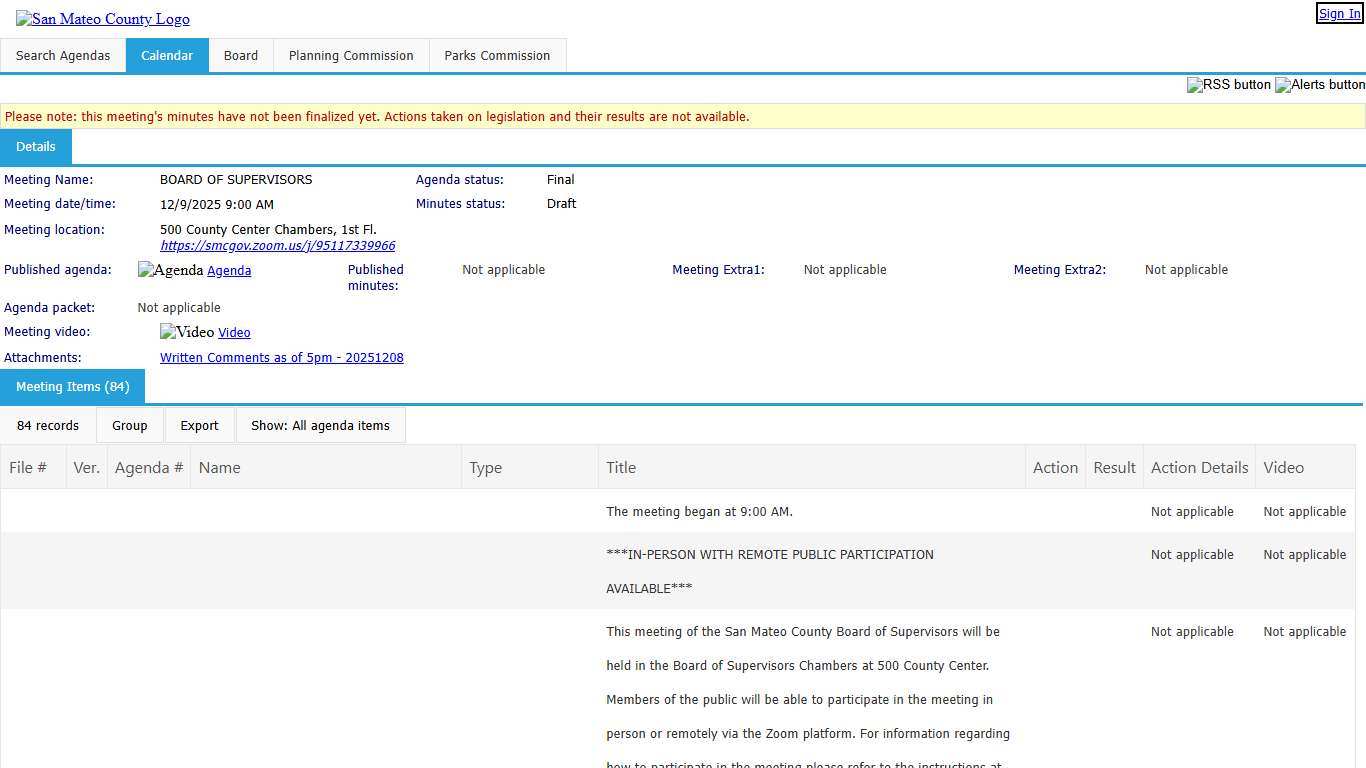
Task: Open the Search Agendas tab
Action: pos(63,56)
